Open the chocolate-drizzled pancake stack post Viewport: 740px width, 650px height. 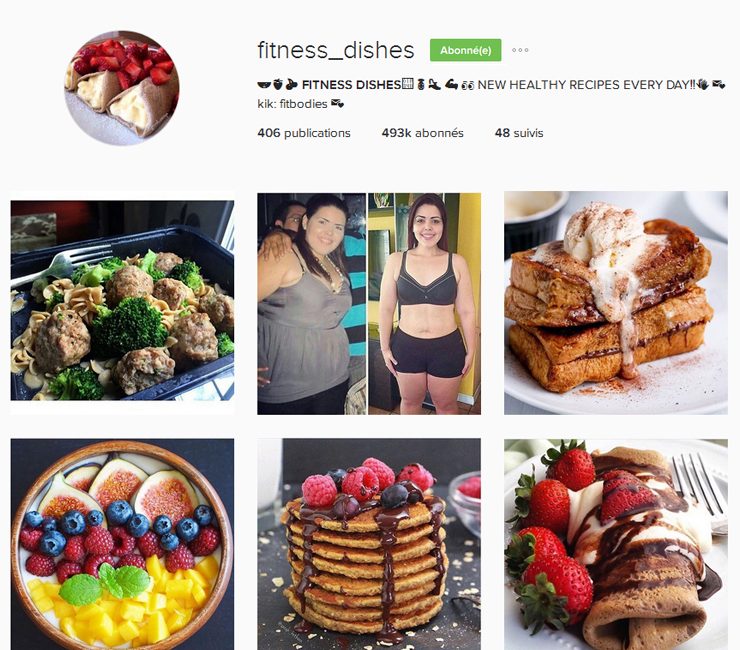369,544
